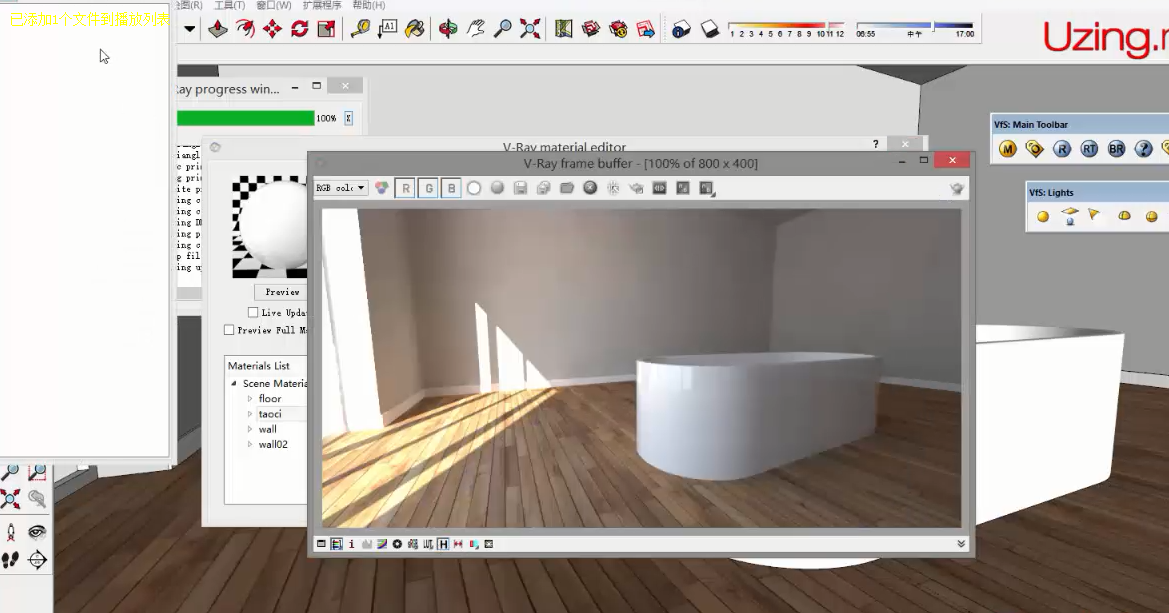This screenshot has width=1169, height=613.
Task: Enable the Live Update checkbox
Action: (253, 312)
